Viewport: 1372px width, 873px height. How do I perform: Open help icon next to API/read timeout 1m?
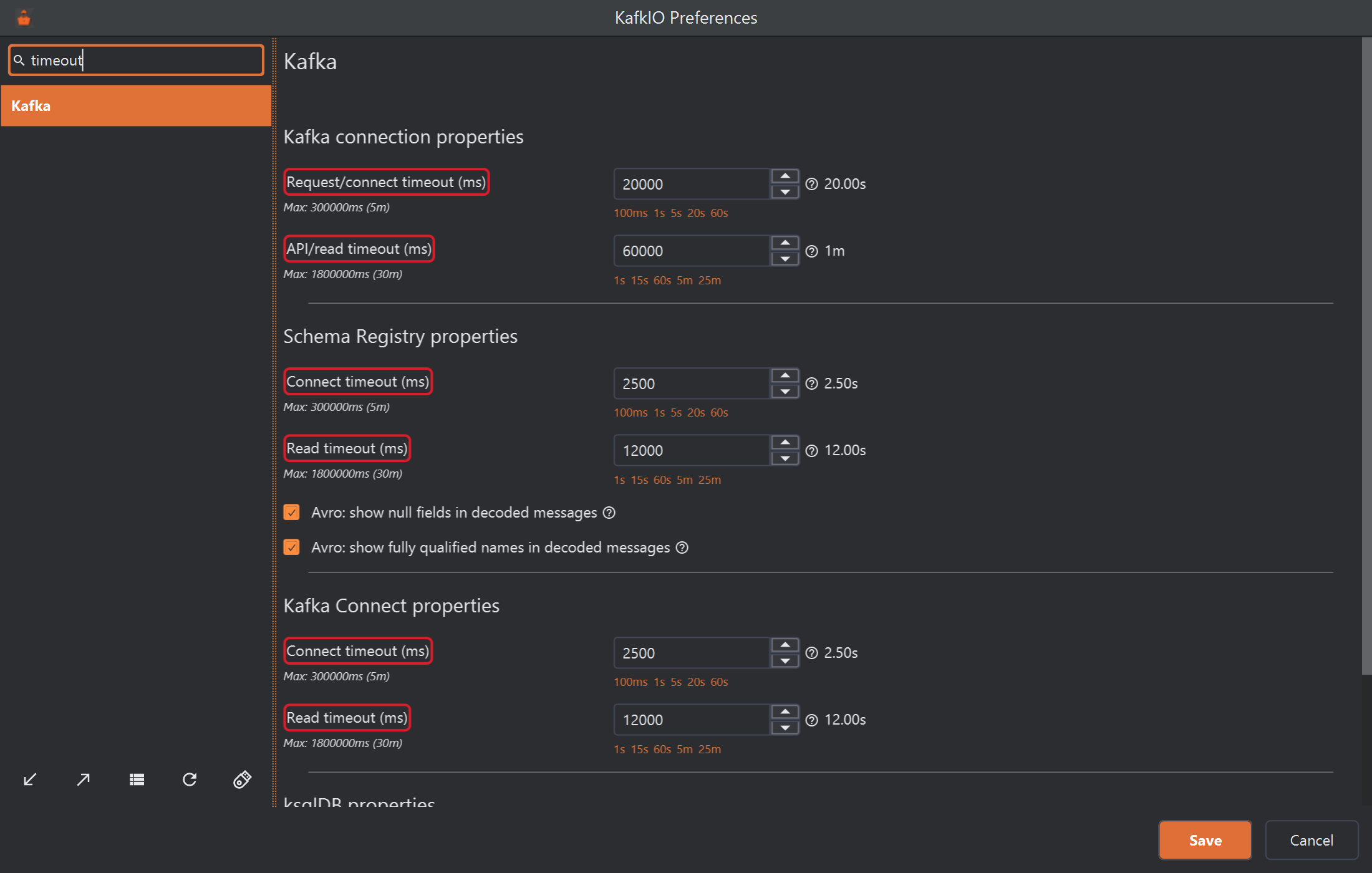[811, 251]
